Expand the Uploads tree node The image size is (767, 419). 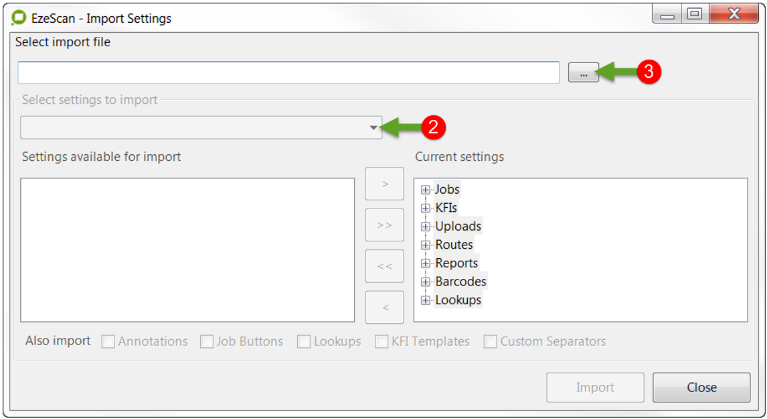pos(426,227)
